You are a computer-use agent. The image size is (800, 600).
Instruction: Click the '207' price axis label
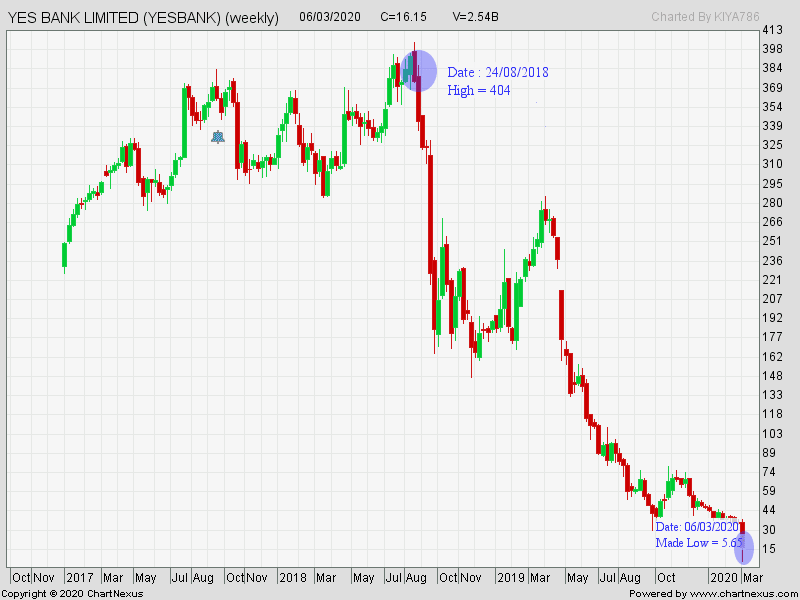772,298
